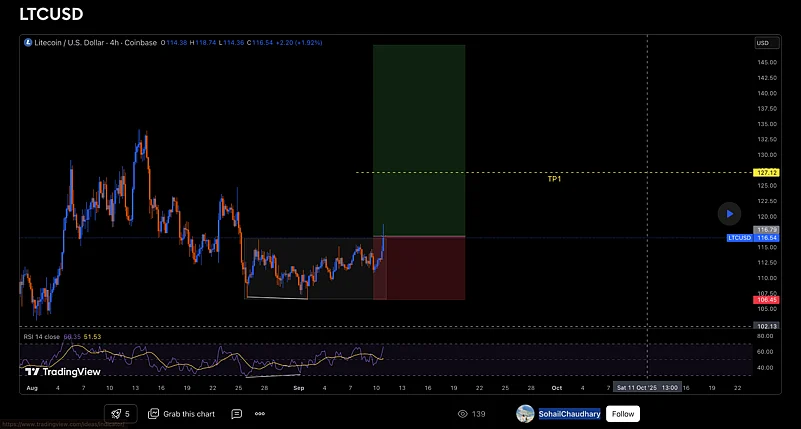Click the LTCUSD 116.54 current price tag
Image resolution: width=801 pixels, height=429 pixels.
coord(753,238)
